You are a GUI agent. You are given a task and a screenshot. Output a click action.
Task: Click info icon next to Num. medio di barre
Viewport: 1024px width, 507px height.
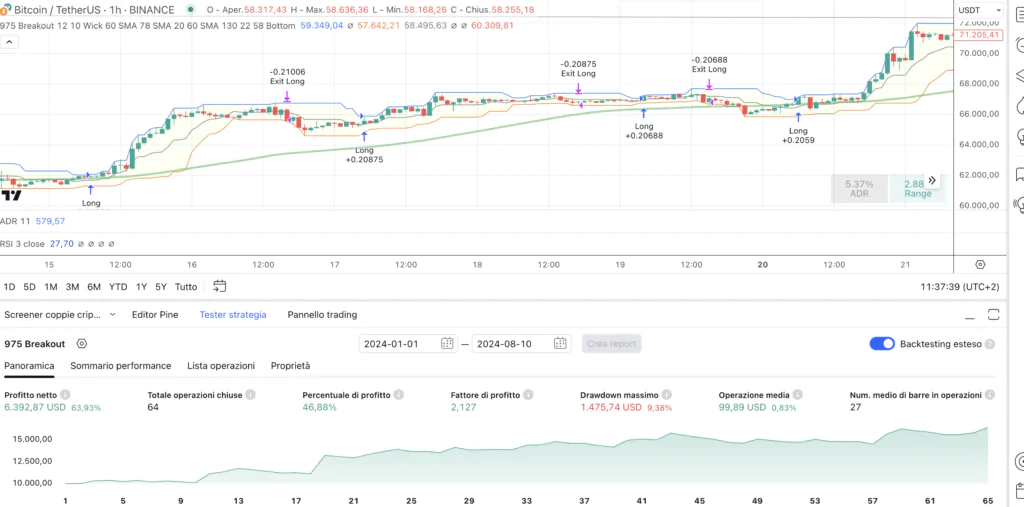pyautogui.click(x=989, y=395)
